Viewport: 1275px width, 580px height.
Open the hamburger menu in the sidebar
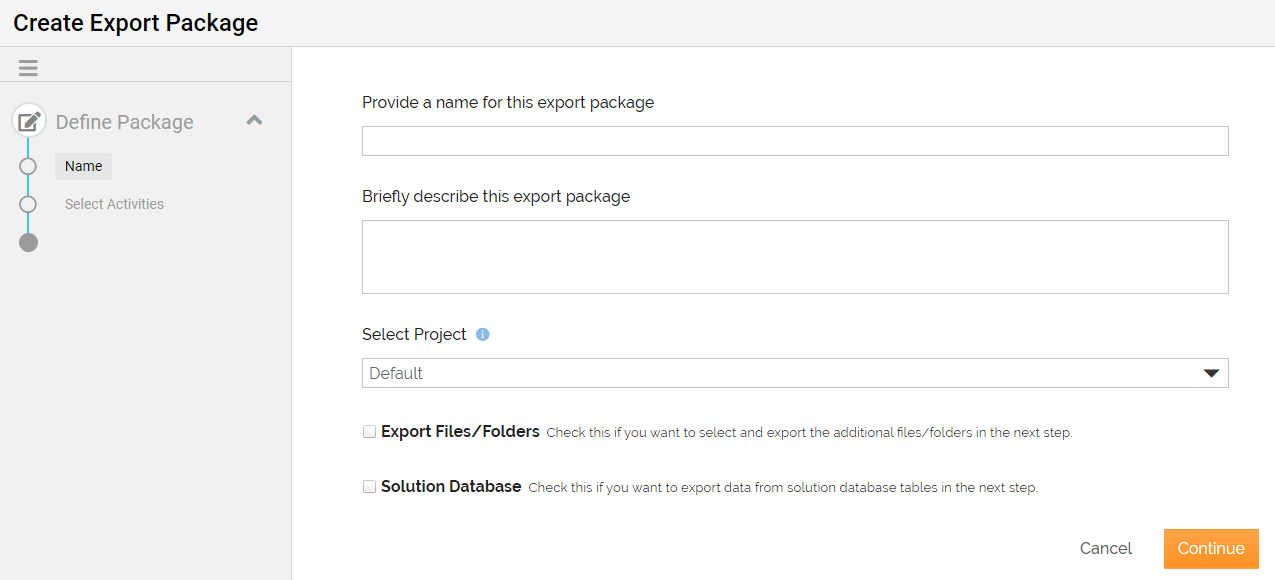[28, 68]
